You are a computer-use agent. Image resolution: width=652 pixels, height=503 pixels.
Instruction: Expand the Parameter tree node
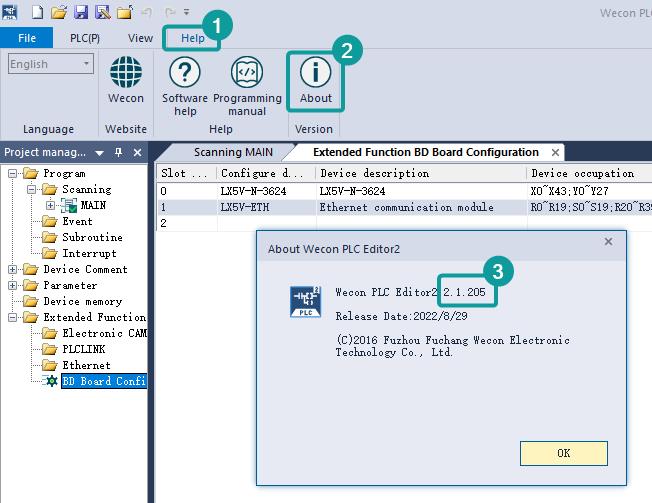tap(13, 286)
